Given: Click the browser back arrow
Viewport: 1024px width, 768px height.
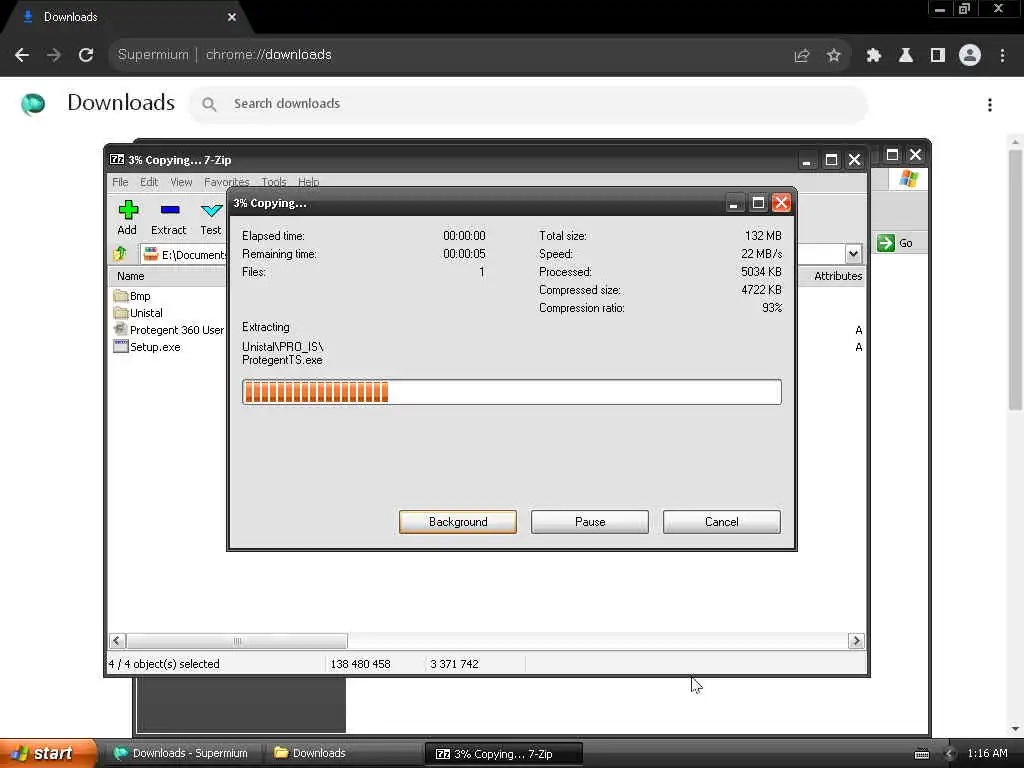Looking at the screenshot, I should click(x=22, y=55).
